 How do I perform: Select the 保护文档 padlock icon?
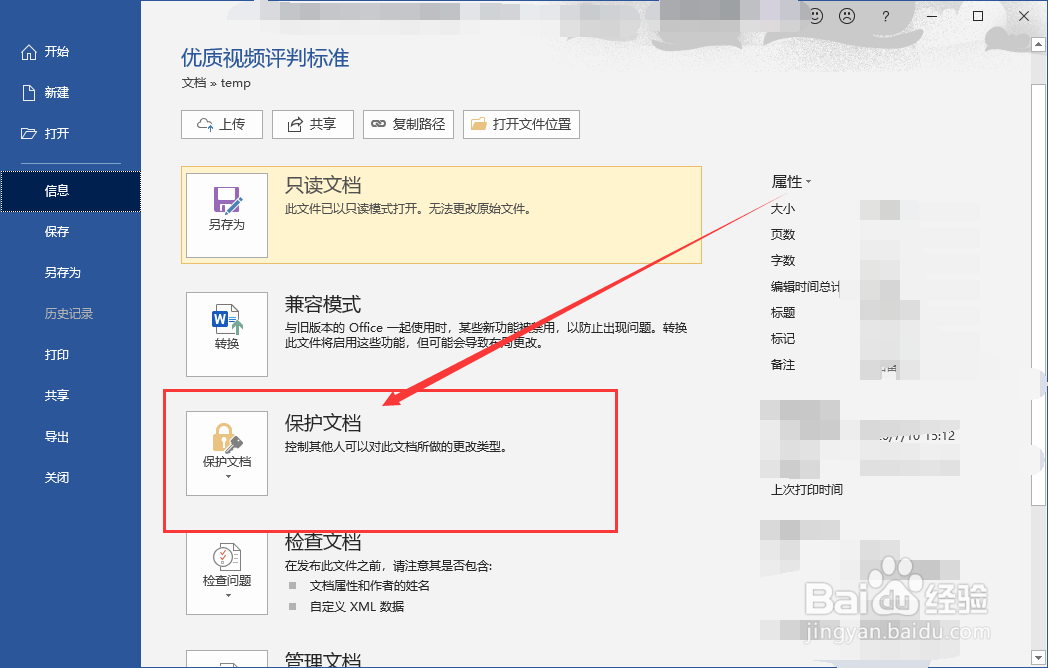click(225, 438)
